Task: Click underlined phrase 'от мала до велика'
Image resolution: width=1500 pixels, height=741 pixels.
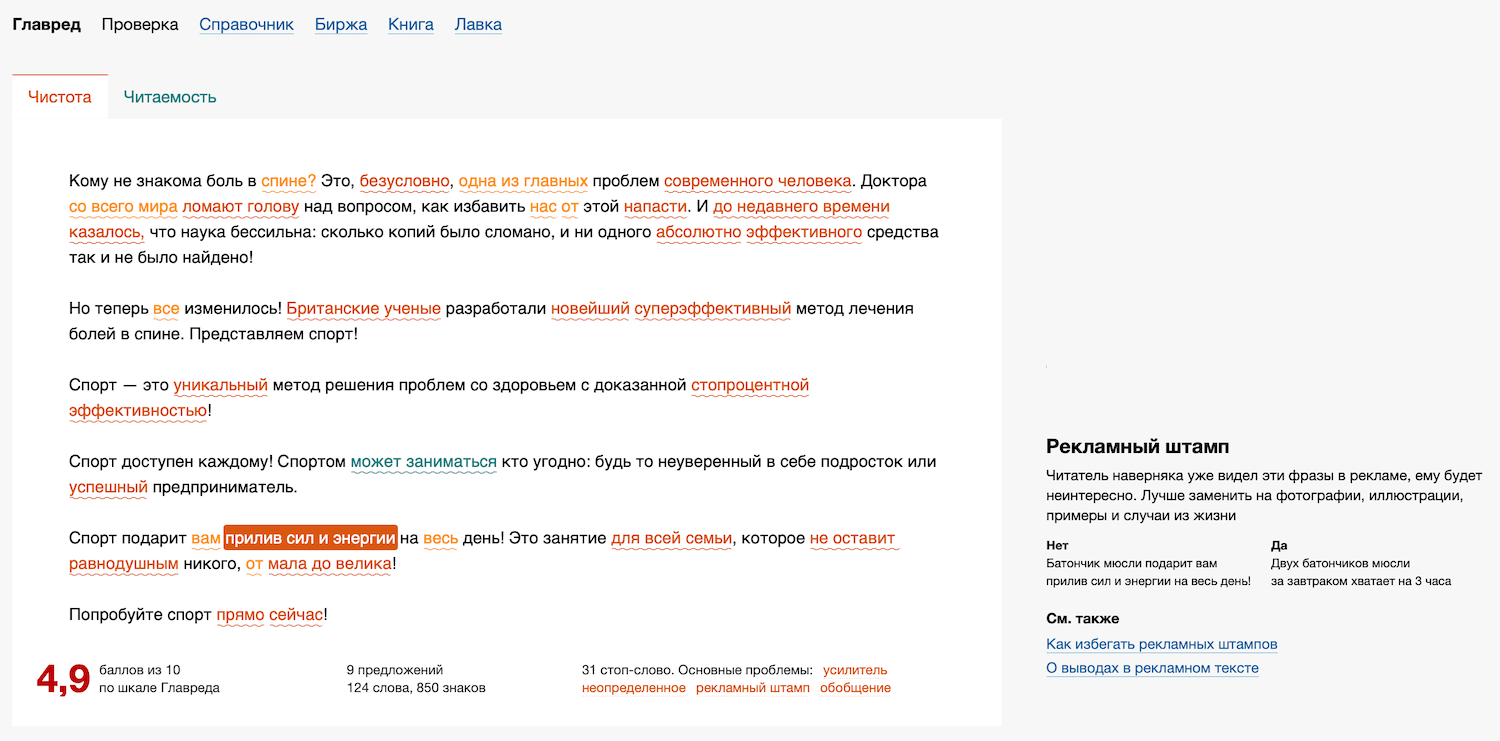Action: [x=319, y=563]
